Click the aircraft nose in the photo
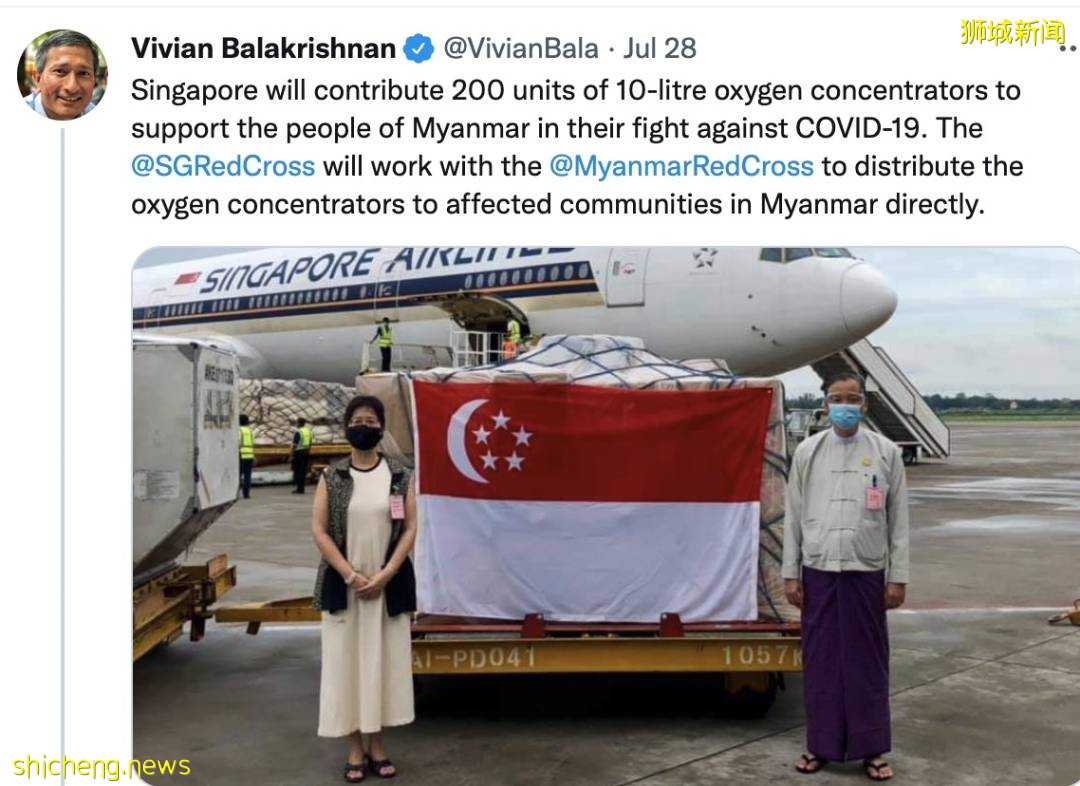The image size is (1080, 786). tap(866, 298)
